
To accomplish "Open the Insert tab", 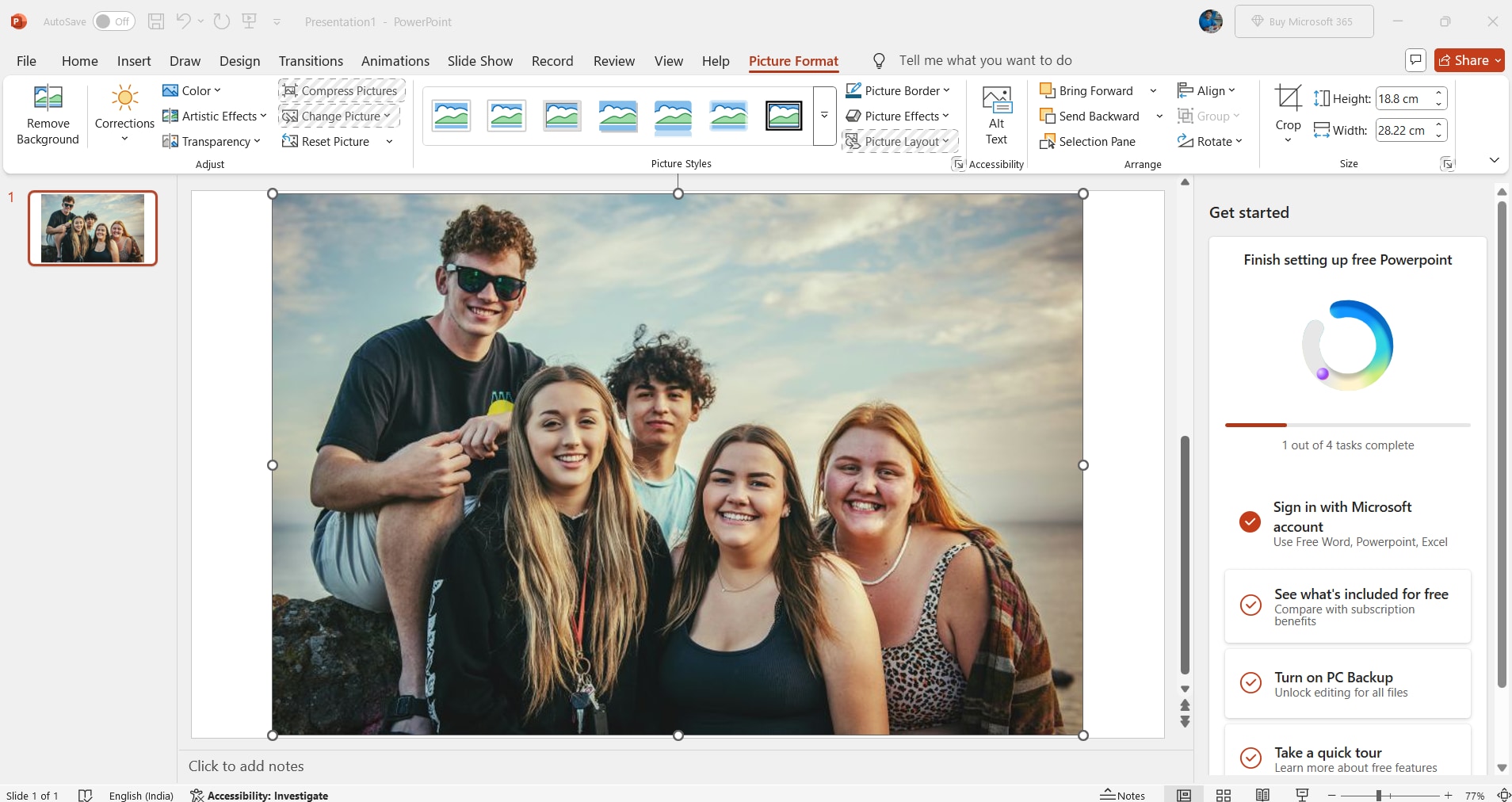I will coord(134,61).
